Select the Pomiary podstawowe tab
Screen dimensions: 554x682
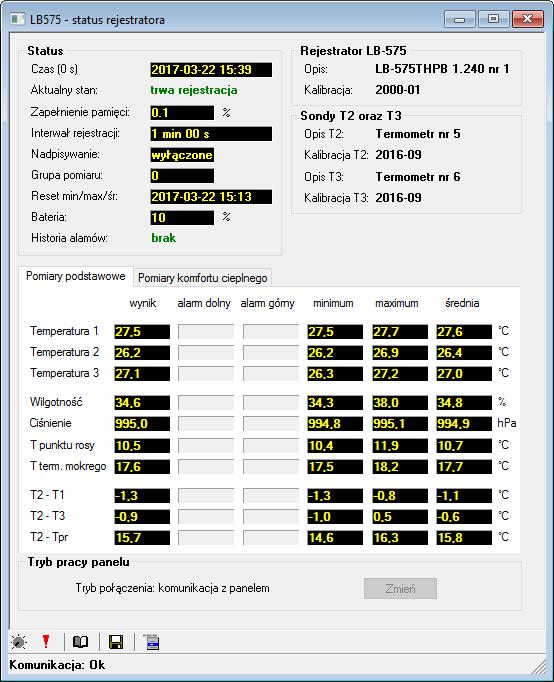[x=76, y=276]
